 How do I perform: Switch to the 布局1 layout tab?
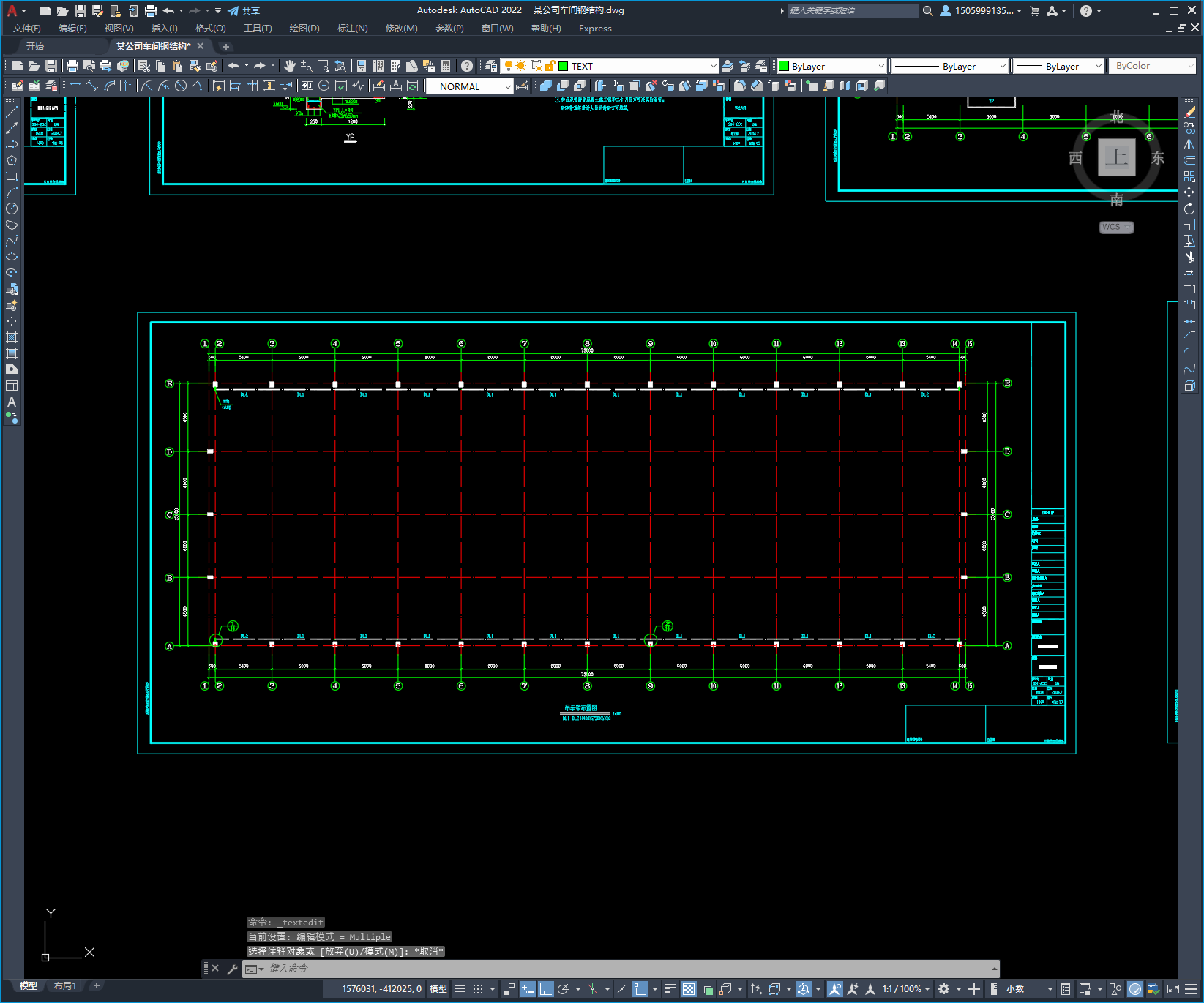[x=64, y=986]
